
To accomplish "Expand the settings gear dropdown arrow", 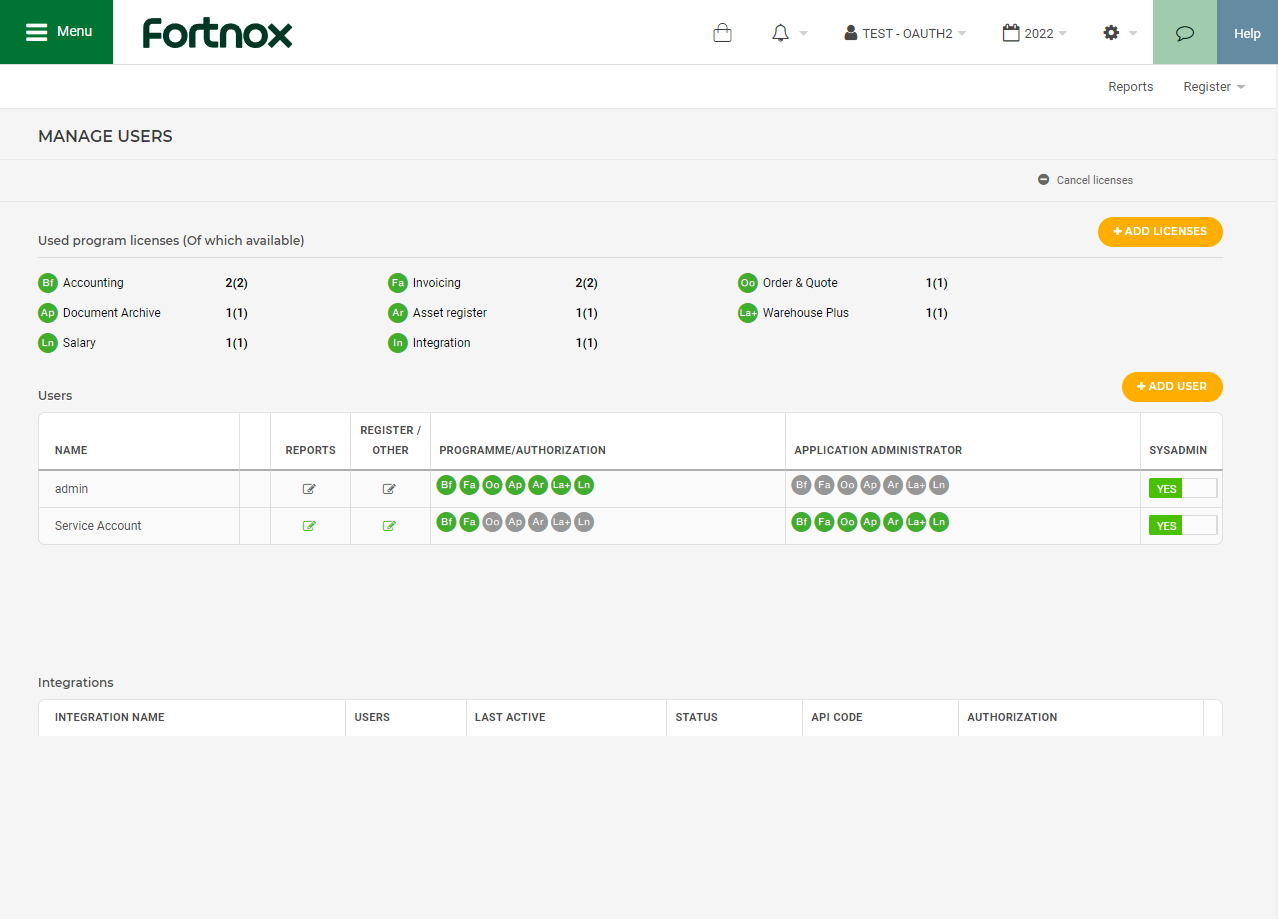I will pos(1133,33).
